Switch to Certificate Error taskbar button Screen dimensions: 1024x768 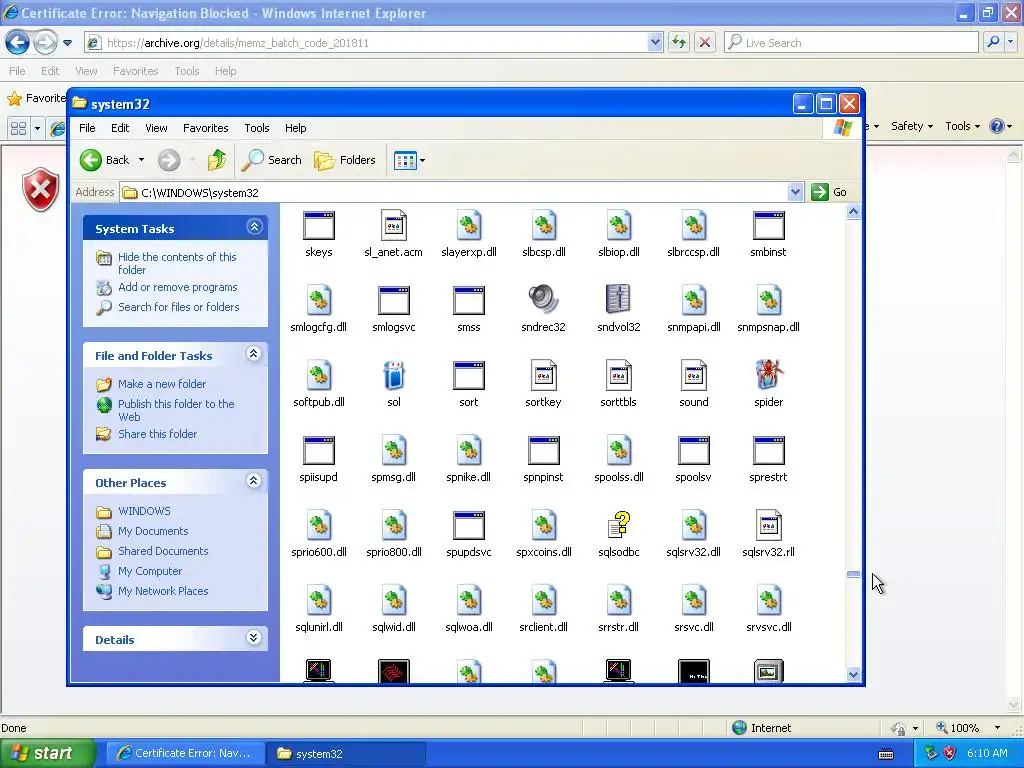pos(185,754)
